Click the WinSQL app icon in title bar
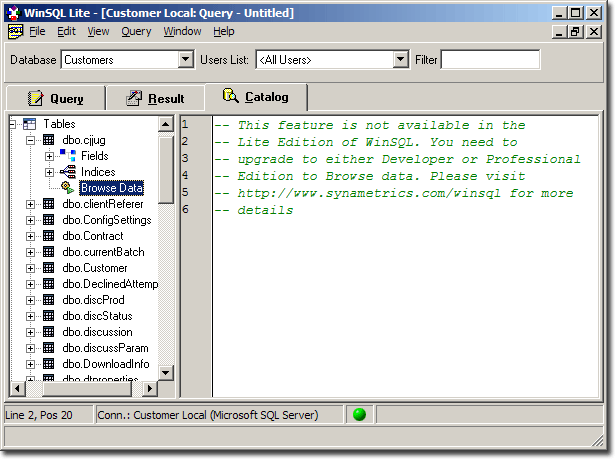 point(13,13)
